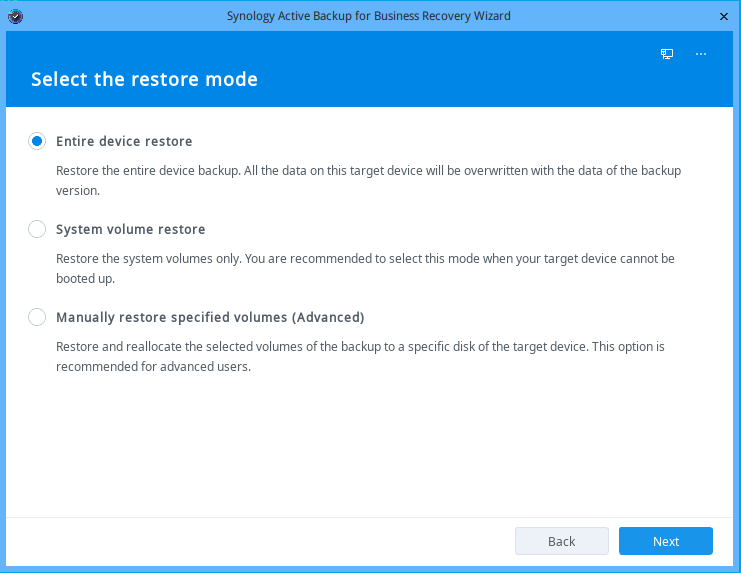Click the 'Entire device restore' label text

[124, 141]
